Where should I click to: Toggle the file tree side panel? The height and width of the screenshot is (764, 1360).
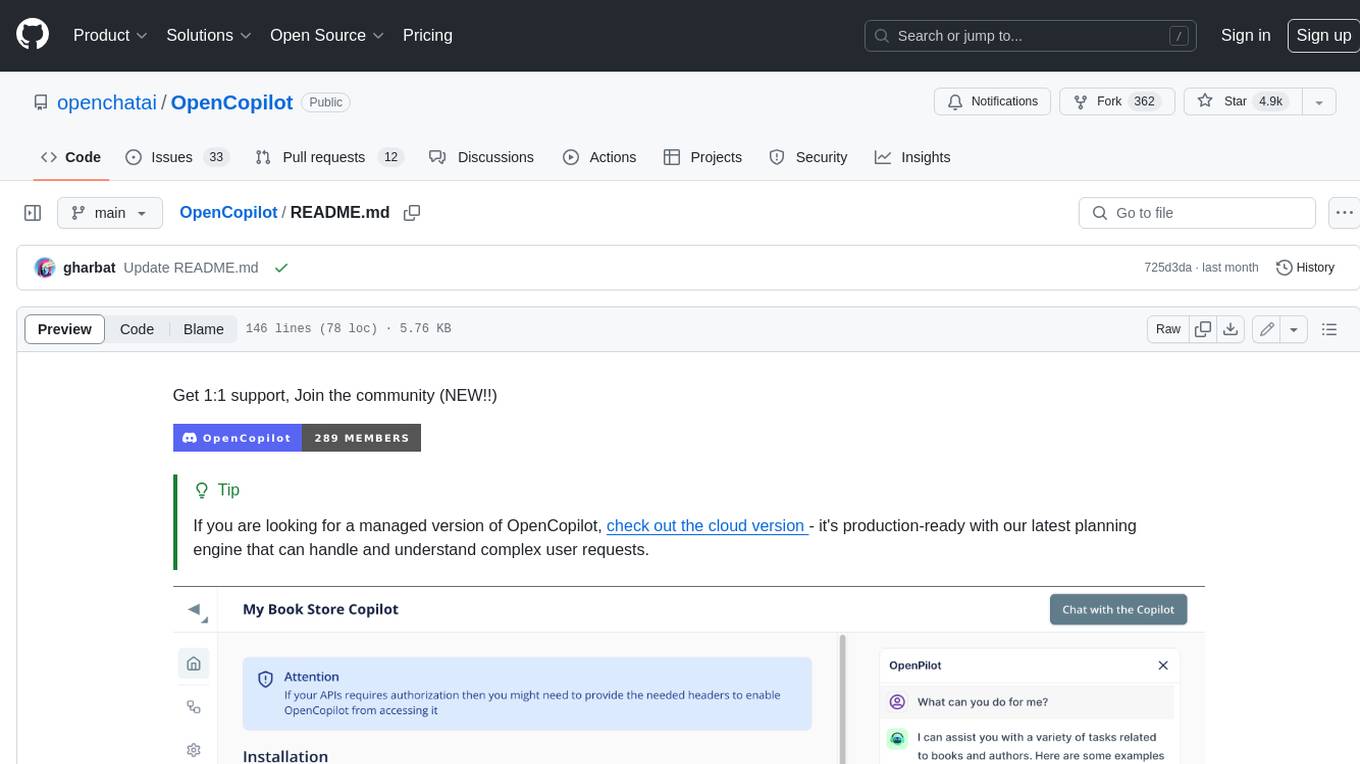pyautogui.click(x=32, y=213)
